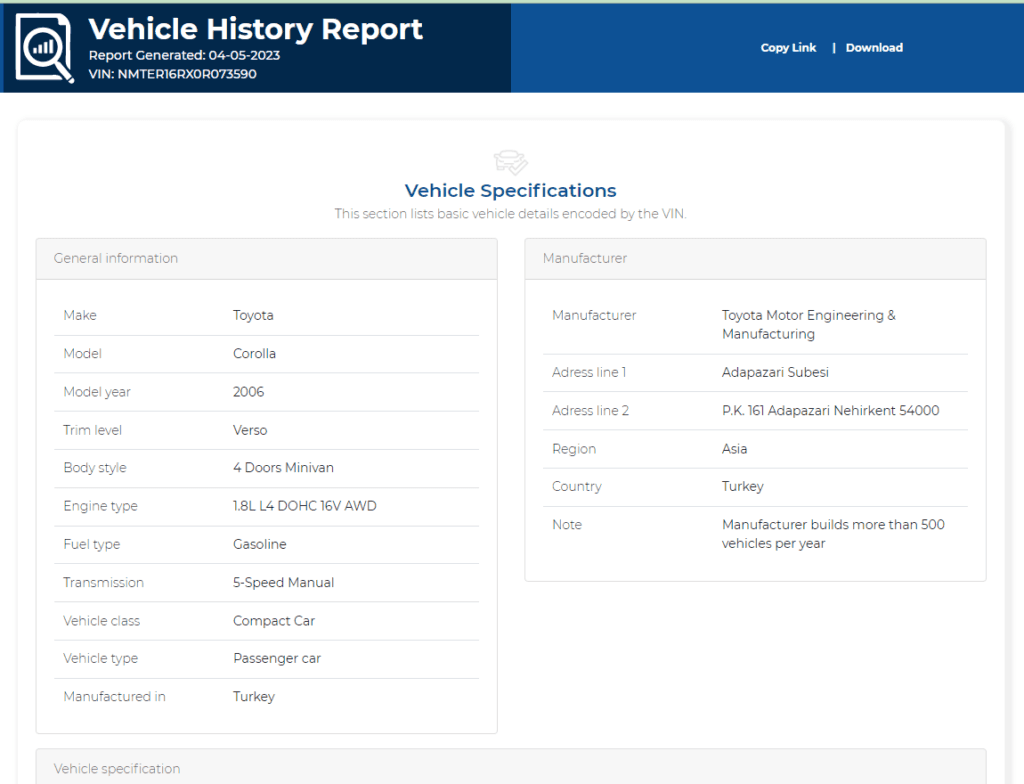Click Manufactured in value Turkey
This screenshot has height=784, width=1024.
tap(254, 697)
